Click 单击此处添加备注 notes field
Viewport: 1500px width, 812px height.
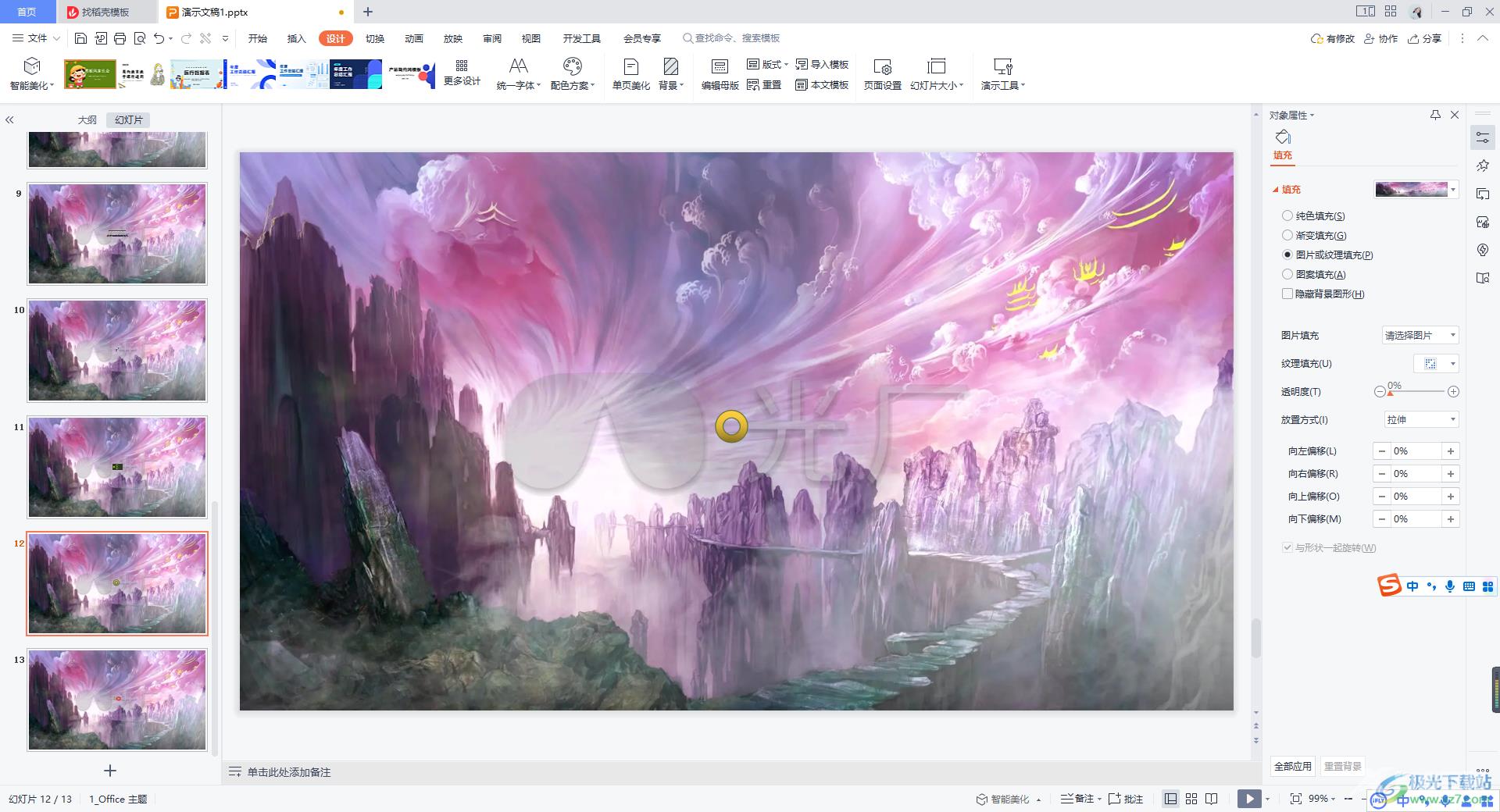point(289,772)
